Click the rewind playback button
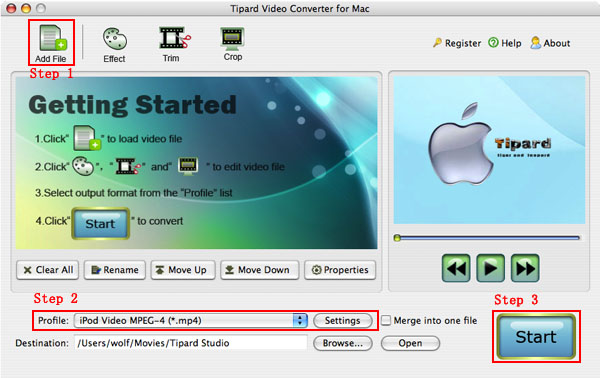The width and height of the screenshot is (600, 378). [x=456, y=268]
